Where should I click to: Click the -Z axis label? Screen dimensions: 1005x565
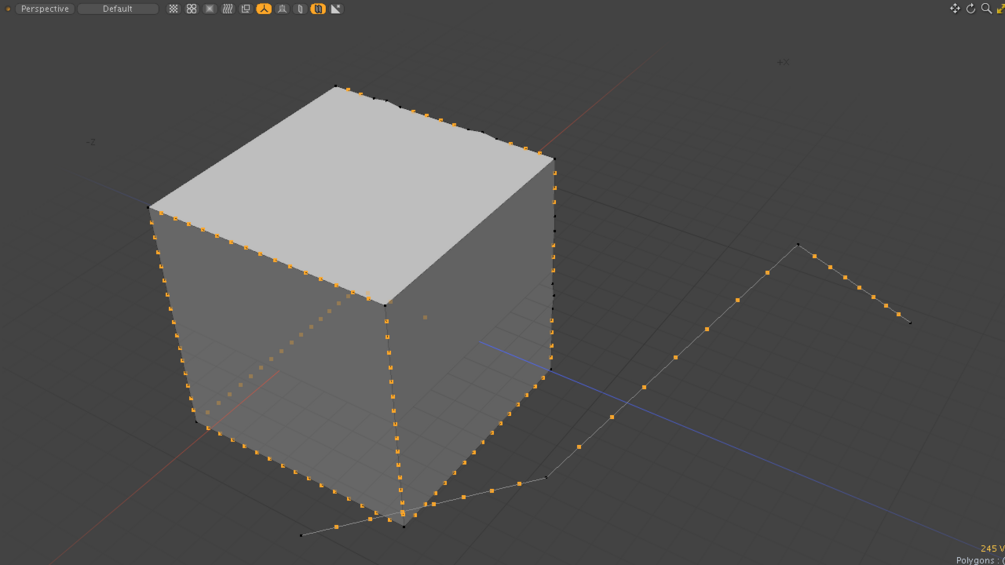[x=91, y=142]
